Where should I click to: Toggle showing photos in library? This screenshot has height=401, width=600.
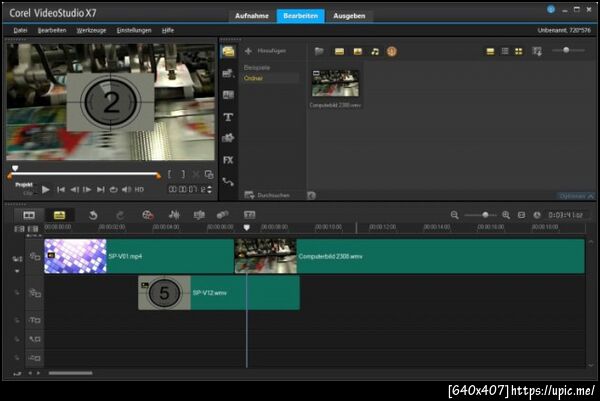pyautogui.click(x=357, y=51)
